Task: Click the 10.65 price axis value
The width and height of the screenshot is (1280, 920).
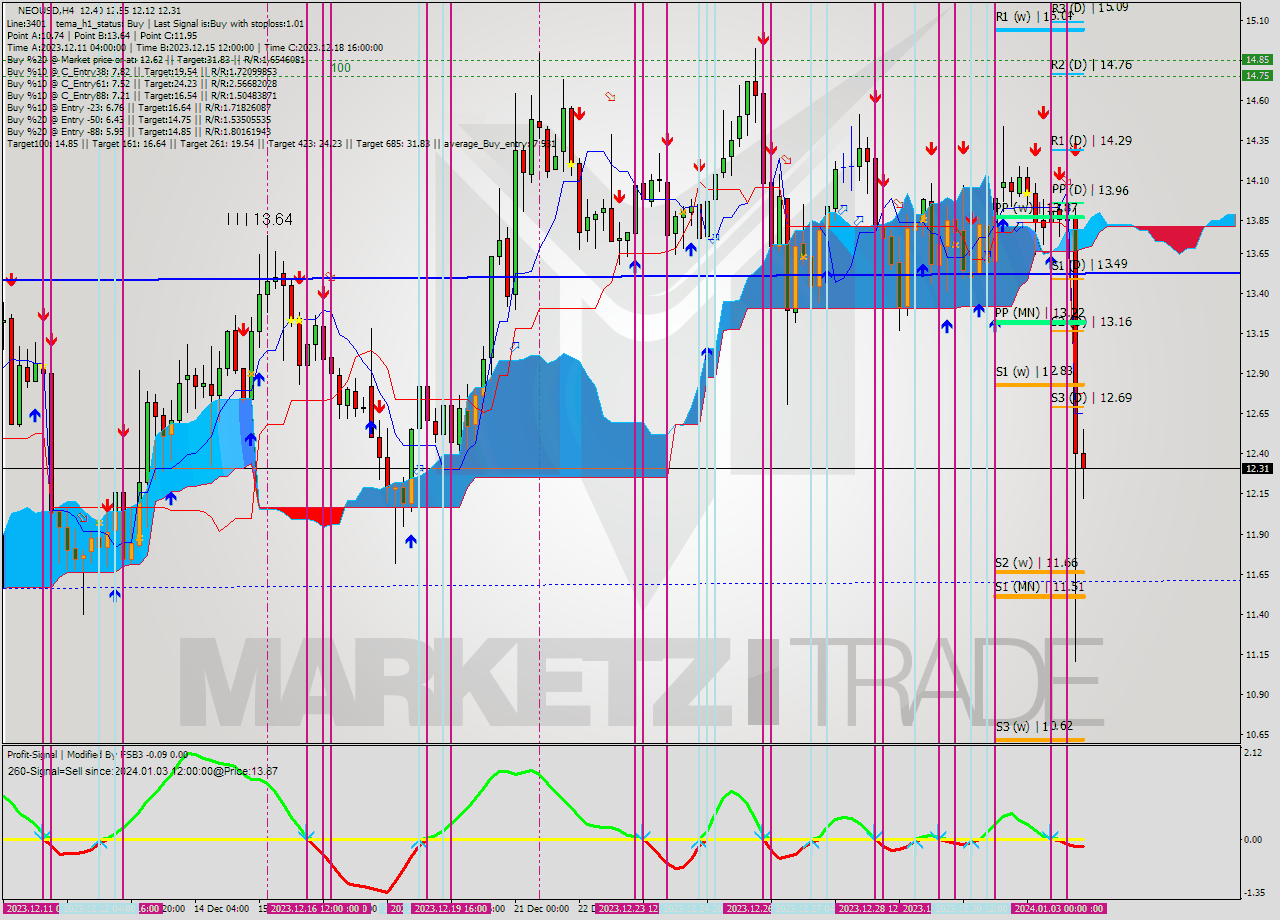Action: pos(1257,734)
